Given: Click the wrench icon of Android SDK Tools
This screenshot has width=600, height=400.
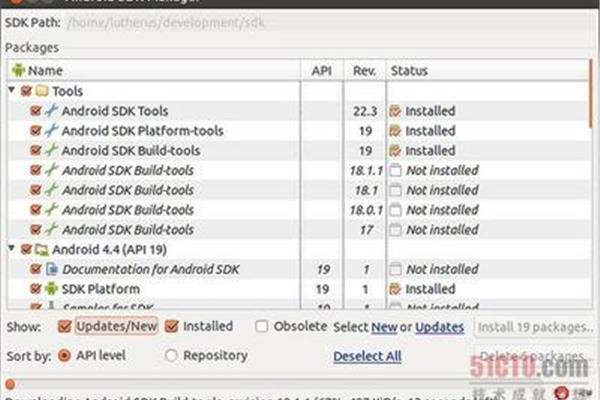Looking at the screenshot, I should tap(51, 110).
